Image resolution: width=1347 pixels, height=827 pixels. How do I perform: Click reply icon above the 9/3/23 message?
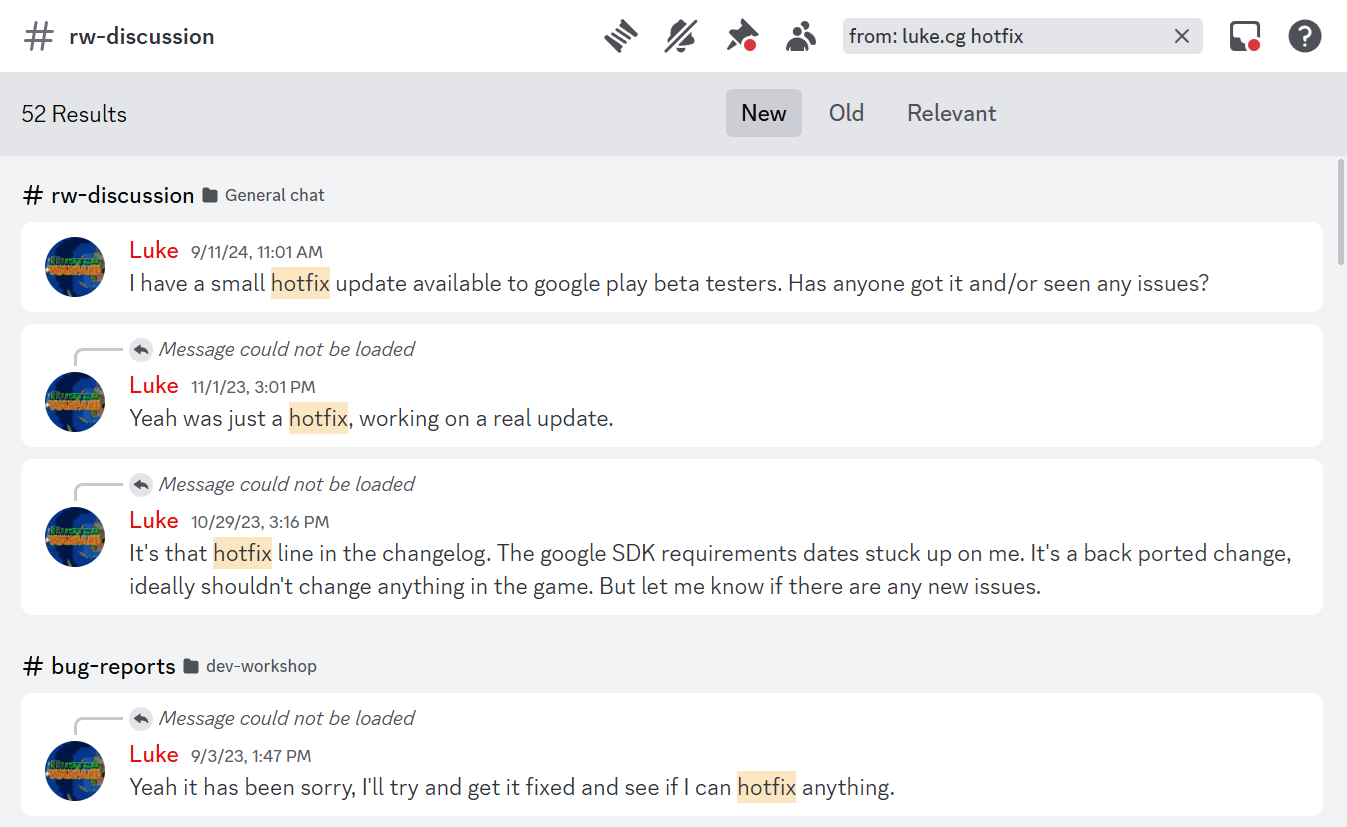click(x=141, y=718)
